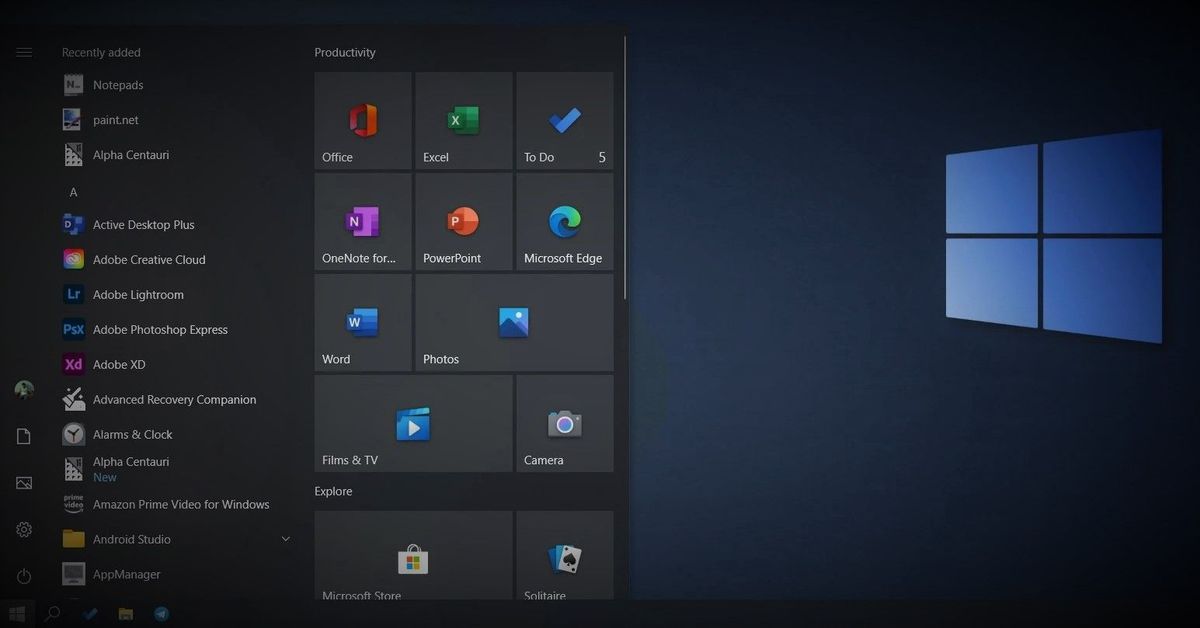Click the Productivity group title
The image size is (1200, 628).
tap(345, 53)
